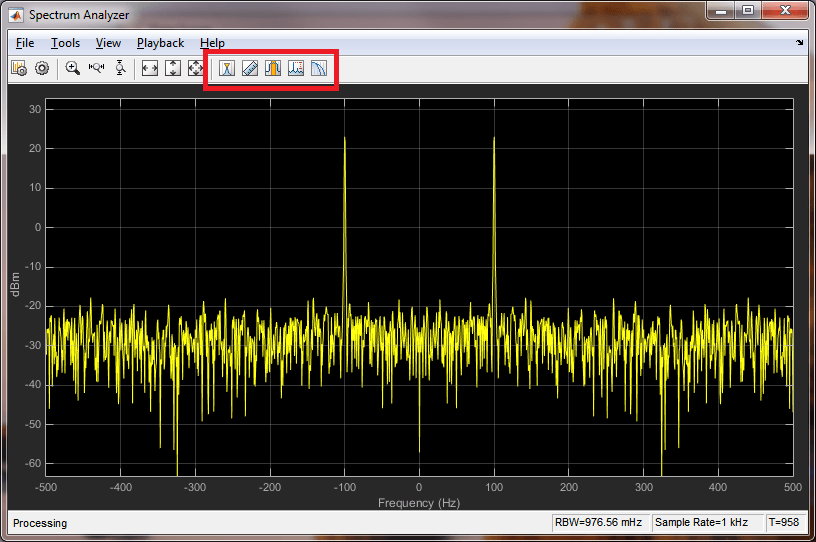Screen dimensions: 816x542
Task: Open Configuration Properties gear icon
Action: 42,68
